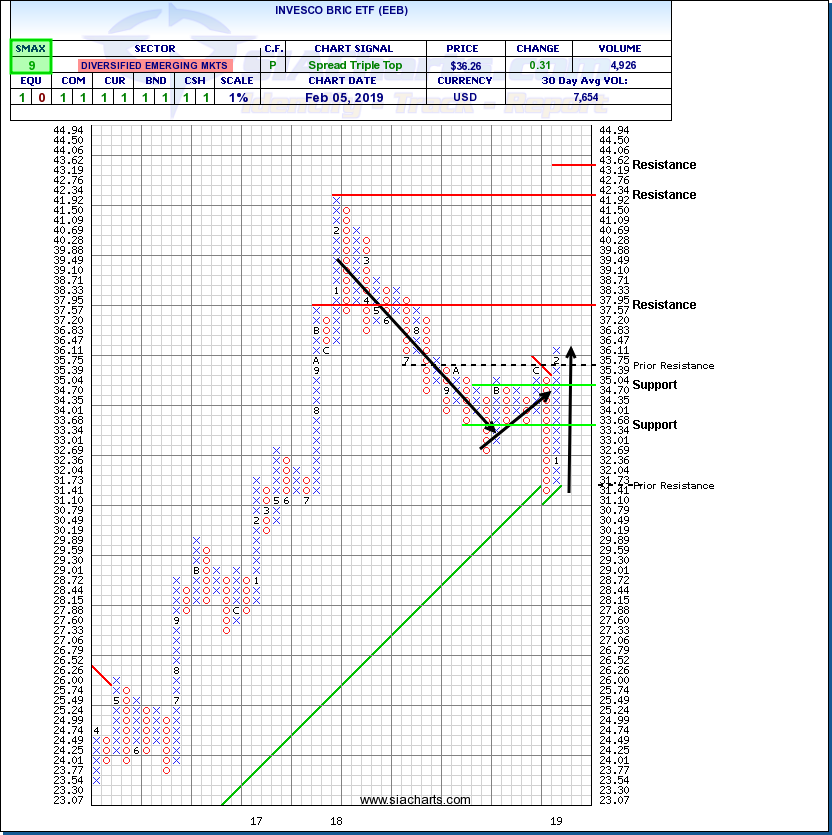This screenshot has height=835, width=832.
Task: Click the 0.31 change value
Action: click(537, 65)
